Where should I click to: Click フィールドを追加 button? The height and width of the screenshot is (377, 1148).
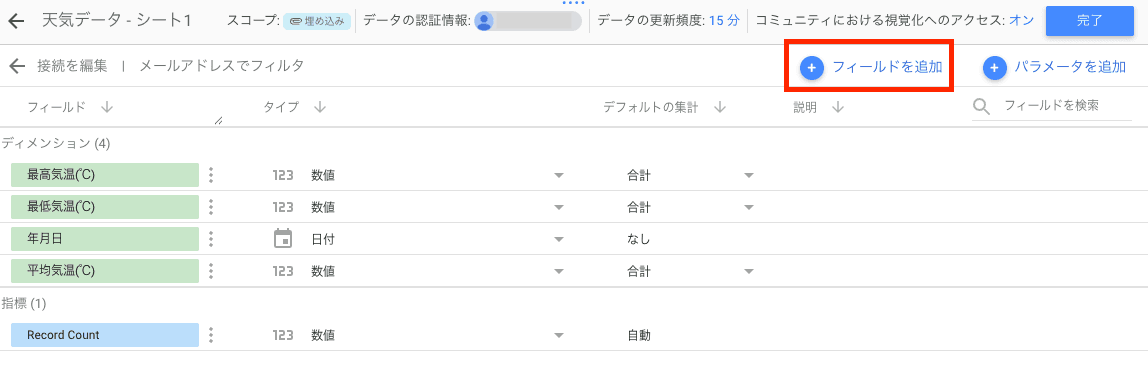(871, 67)
